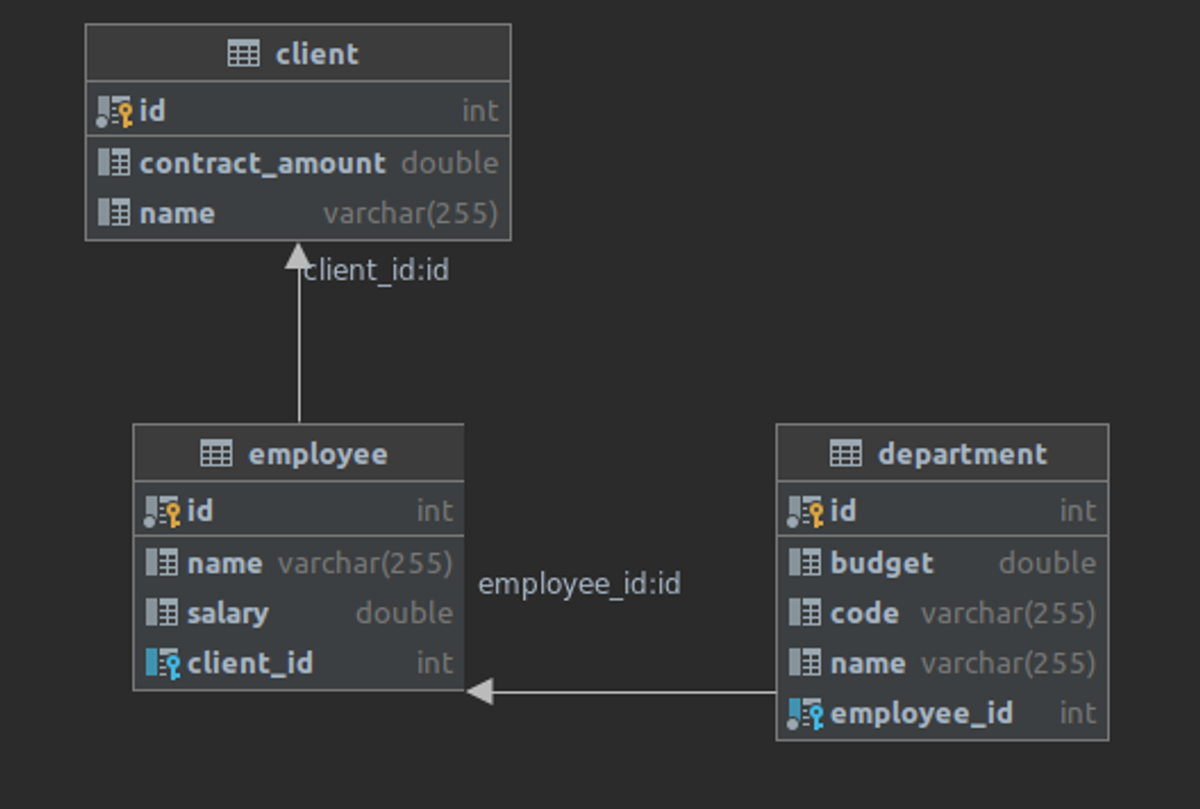Viewport: 1200px width, 809px height.
Task: Click foreign key icon of employee_id
Action: (805, 714)
